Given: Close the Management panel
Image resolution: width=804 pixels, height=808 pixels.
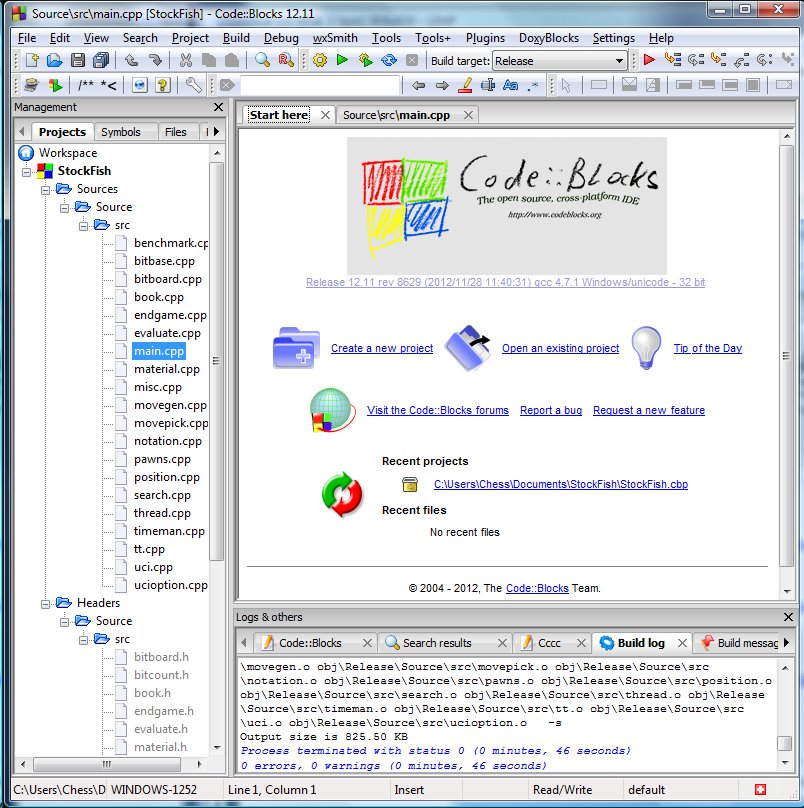Looking at the screenshot, I should click(219, 107).
